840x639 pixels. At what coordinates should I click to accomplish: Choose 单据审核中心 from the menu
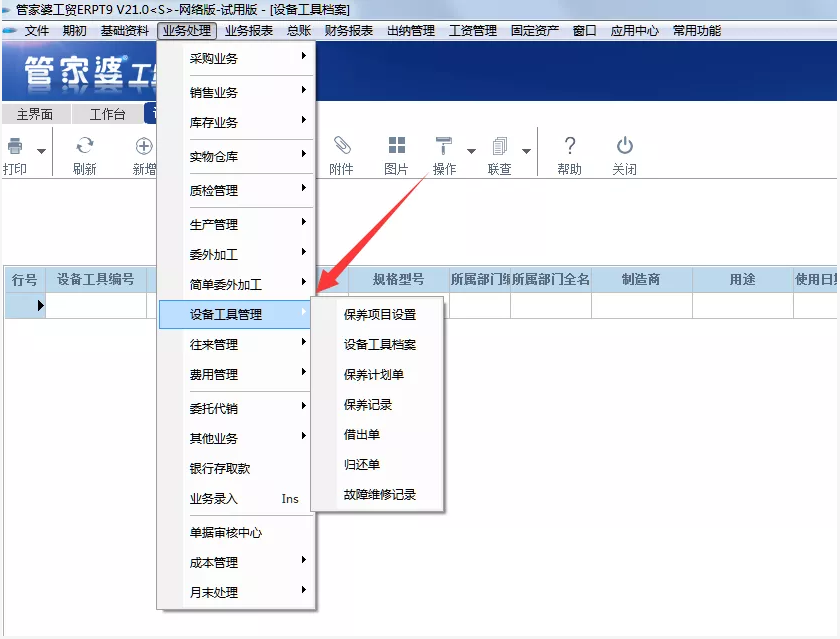pyautogui.click(x=236, y=532)
